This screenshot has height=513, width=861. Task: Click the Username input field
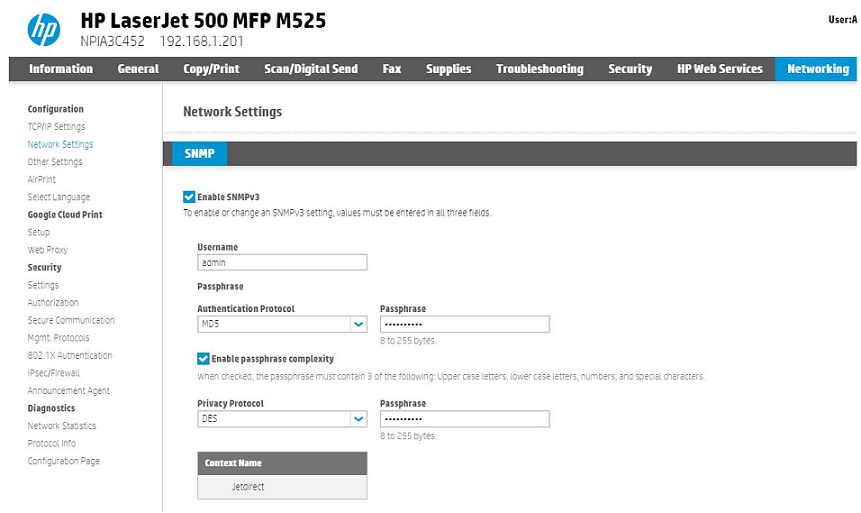(x=282, y=263)
